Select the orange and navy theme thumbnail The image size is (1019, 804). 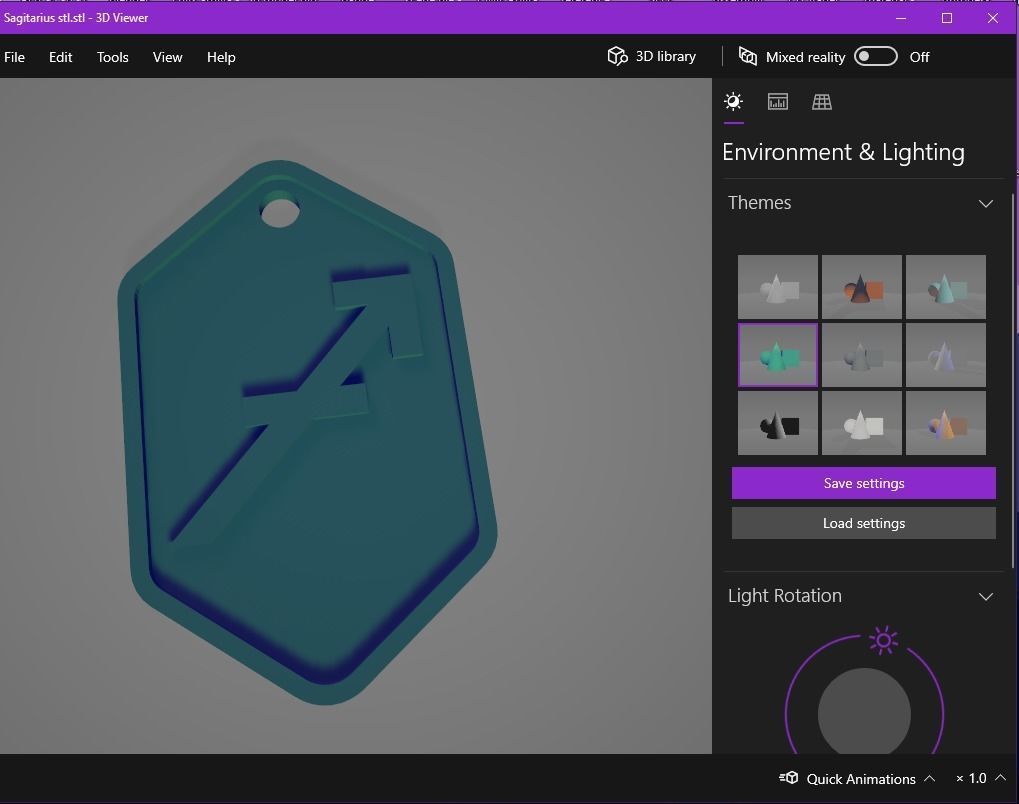coord(861,287)
